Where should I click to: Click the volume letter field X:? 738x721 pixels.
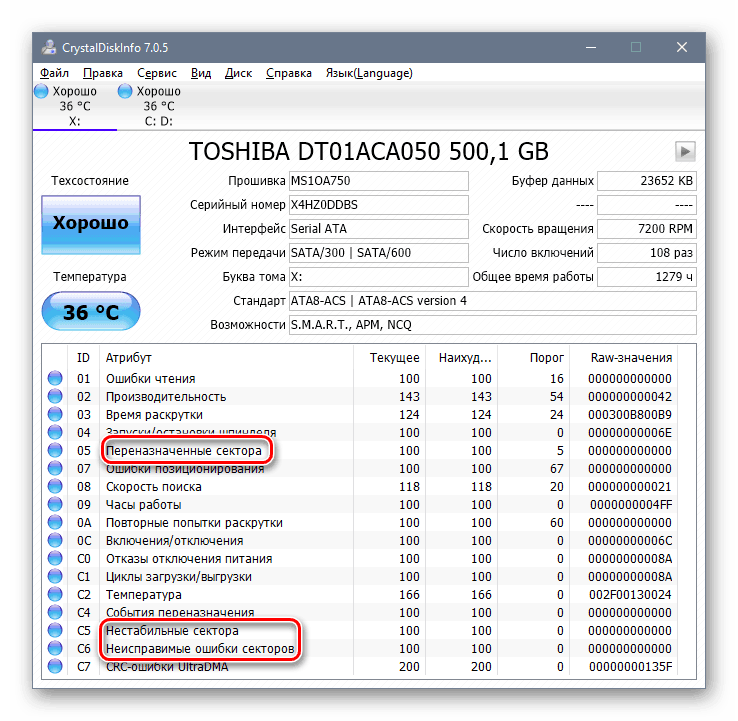tap(379, 277)
